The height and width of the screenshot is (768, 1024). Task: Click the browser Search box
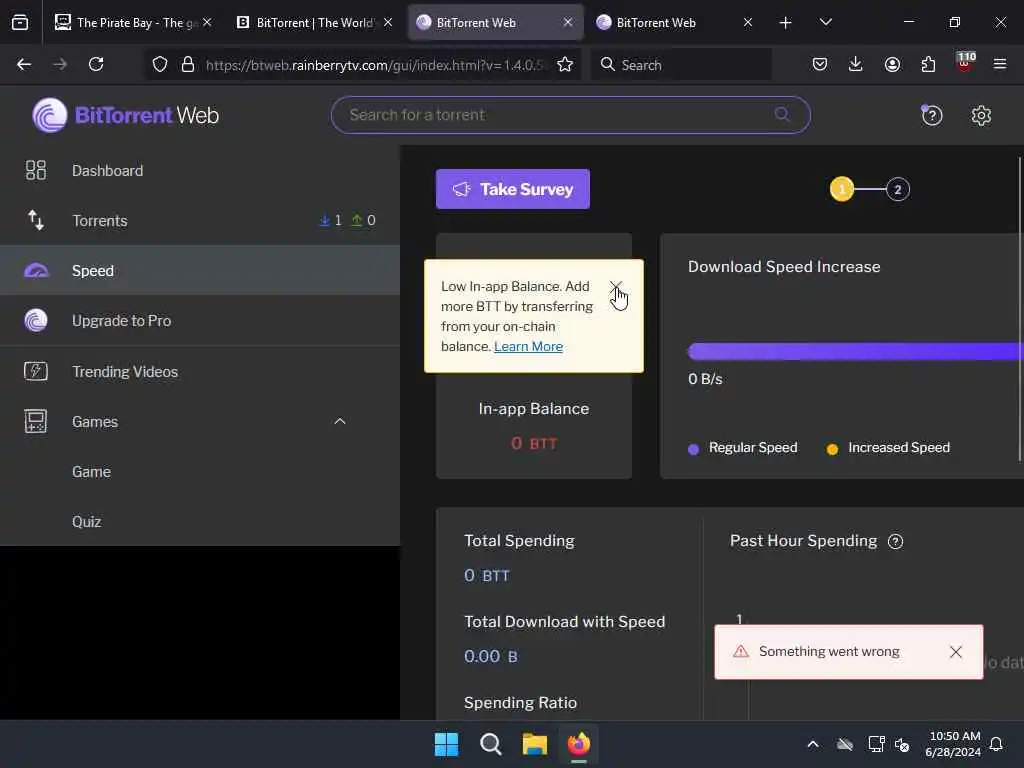point(682,65)
